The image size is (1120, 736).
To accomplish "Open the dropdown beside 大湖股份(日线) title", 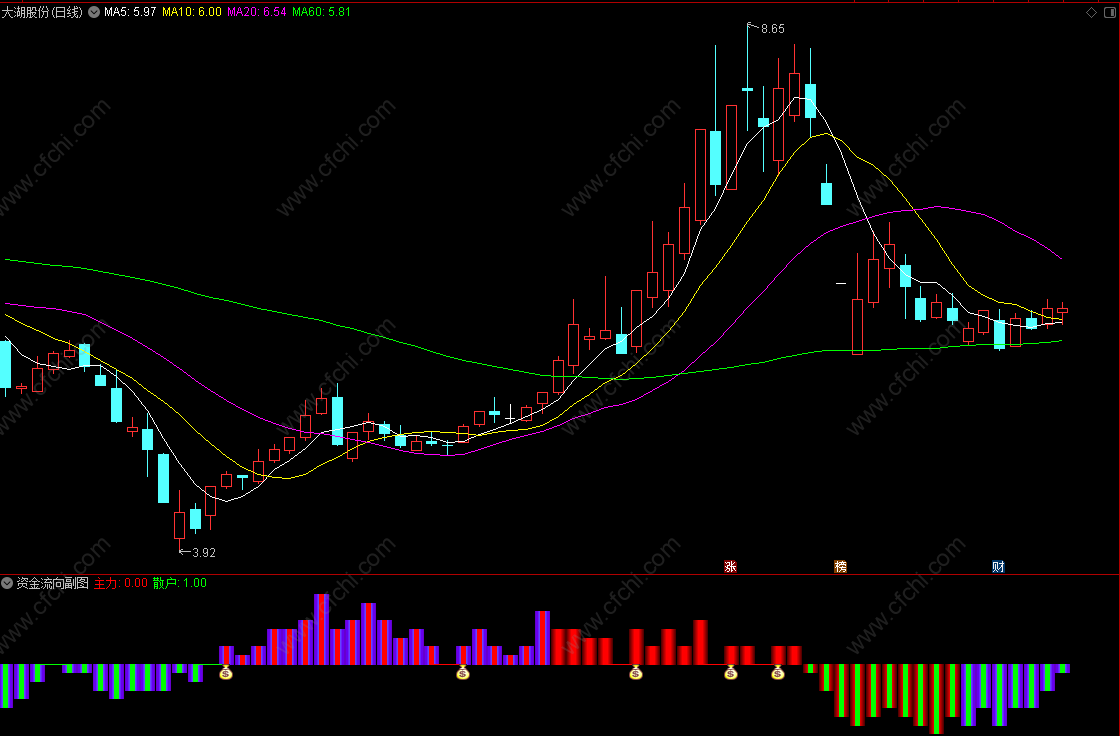I will pos(94,12).
